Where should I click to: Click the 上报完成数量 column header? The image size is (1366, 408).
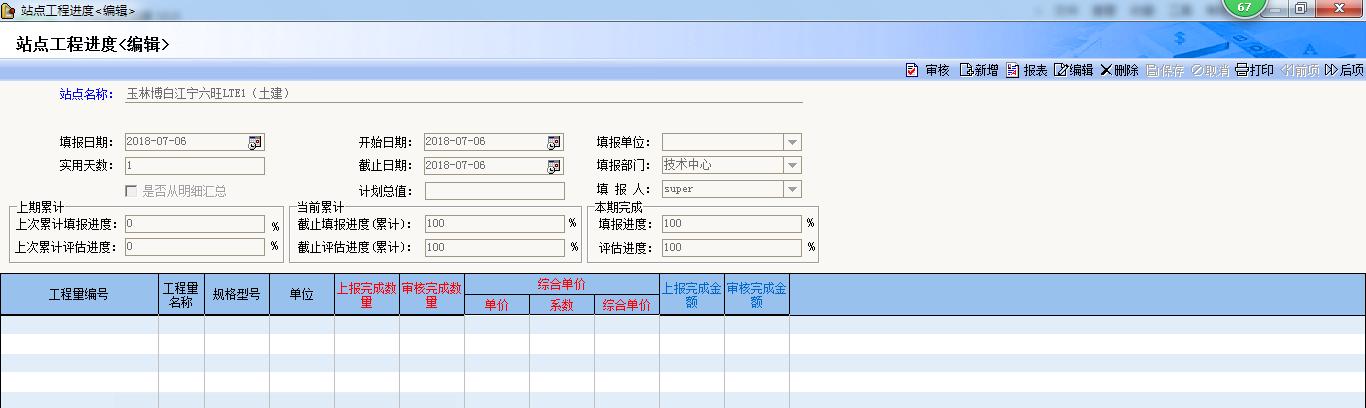click(x=367, y=295)
